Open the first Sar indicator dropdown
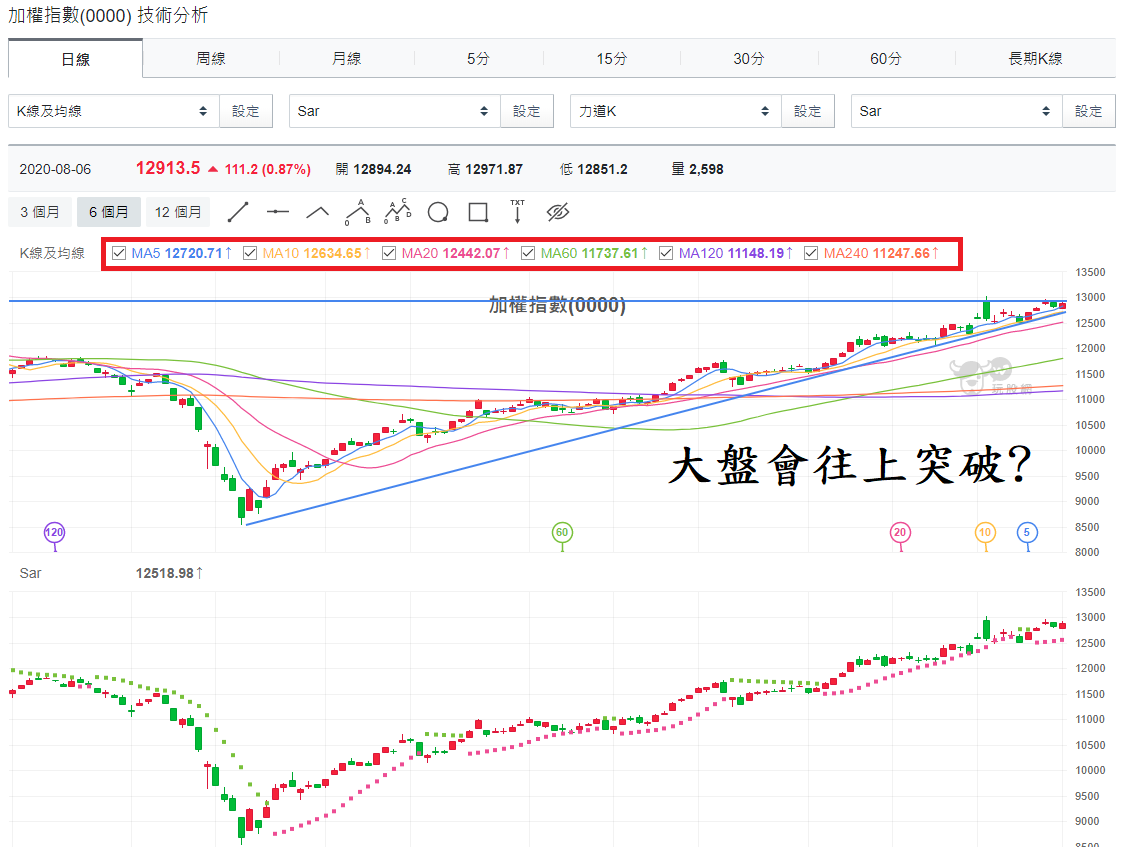This screenshot has width=1126, height=847. point(394,111)
